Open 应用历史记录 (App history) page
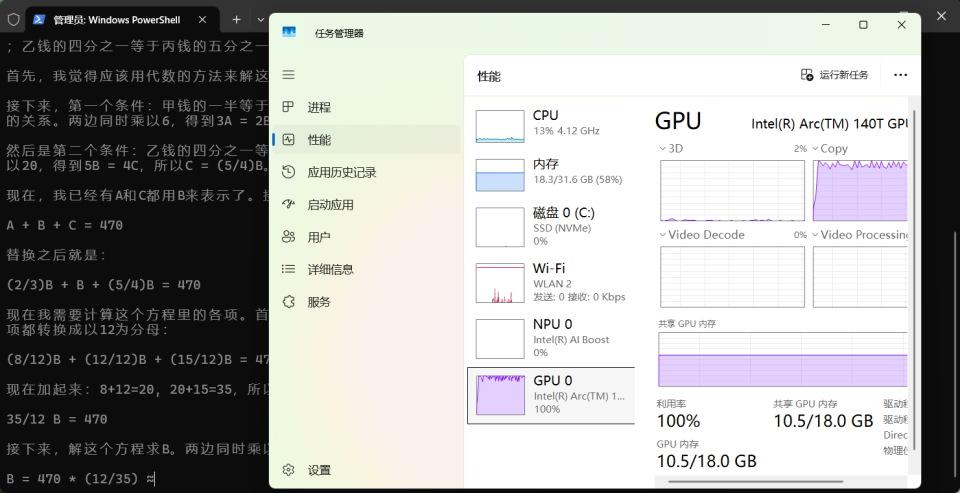Image resolution: width=960 pixels, height=493 pixels. point(366,172)
